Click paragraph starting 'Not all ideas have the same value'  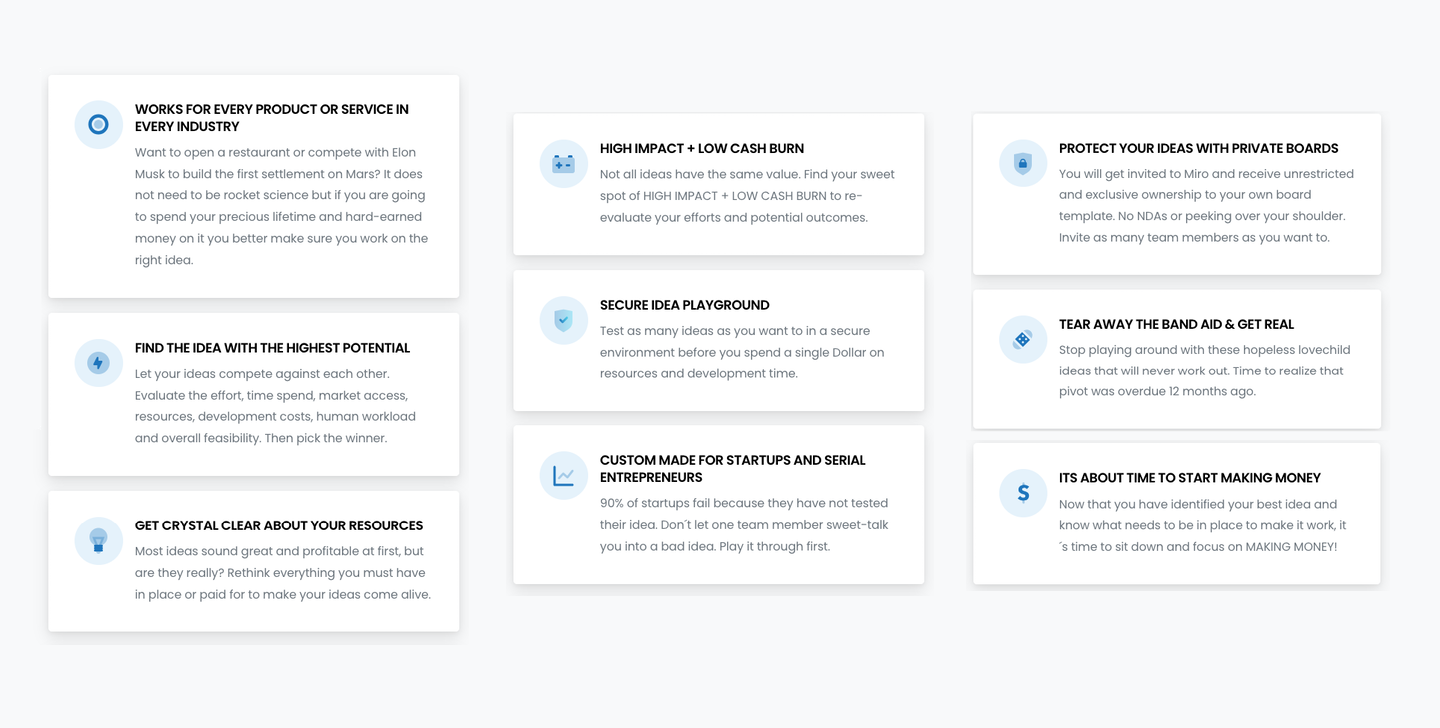748,196
